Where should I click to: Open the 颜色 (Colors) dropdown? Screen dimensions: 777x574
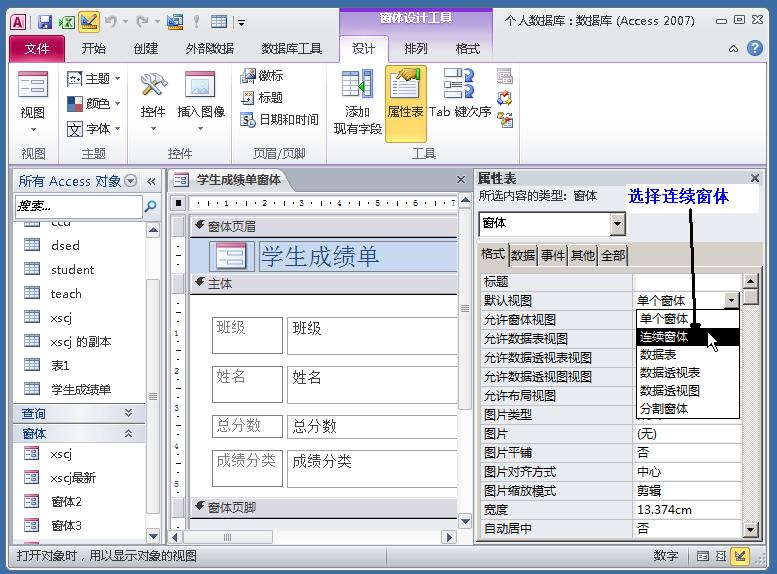(x=94, y=103)
